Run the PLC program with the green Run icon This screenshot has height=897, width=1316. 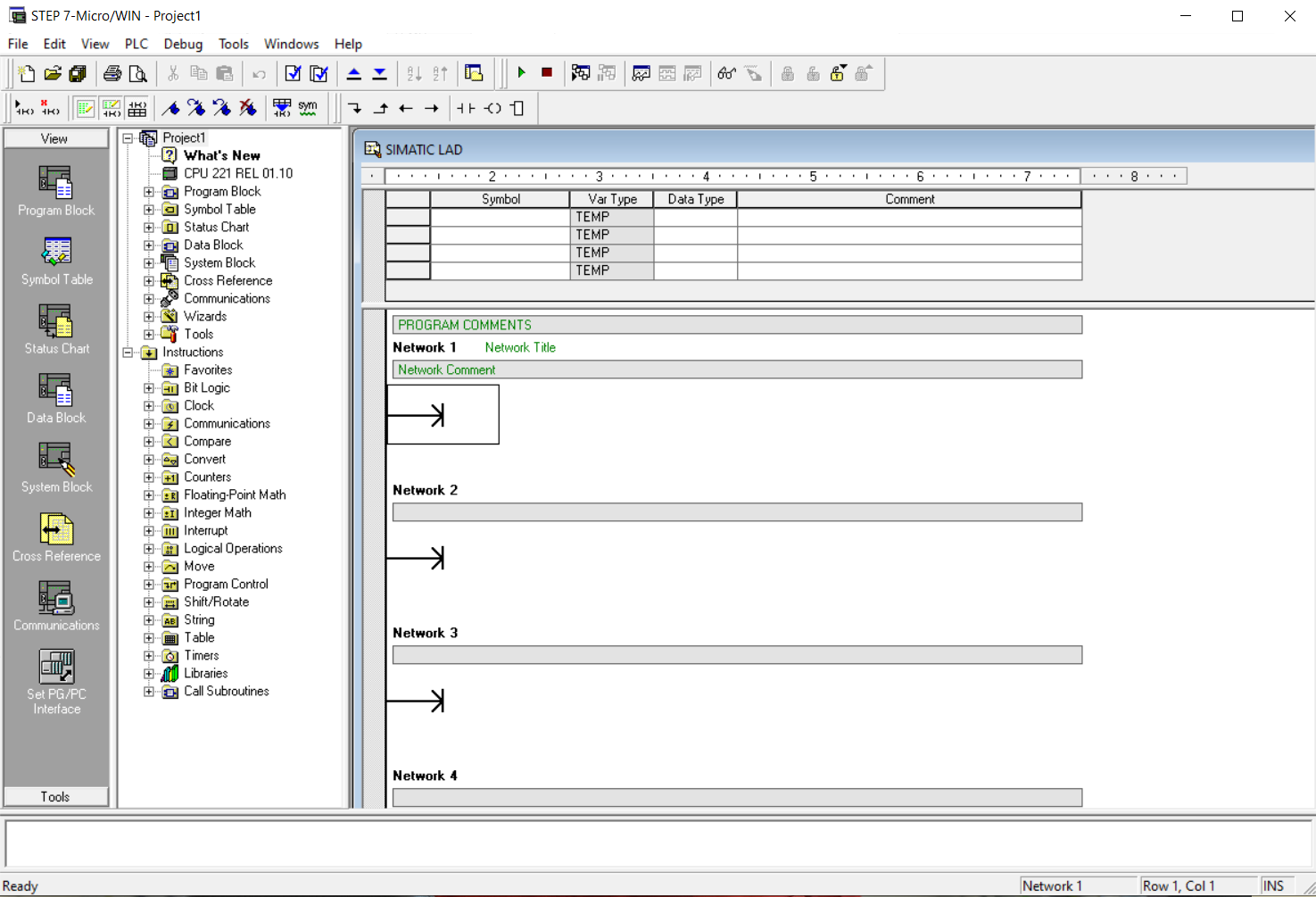tap(522, 73)
